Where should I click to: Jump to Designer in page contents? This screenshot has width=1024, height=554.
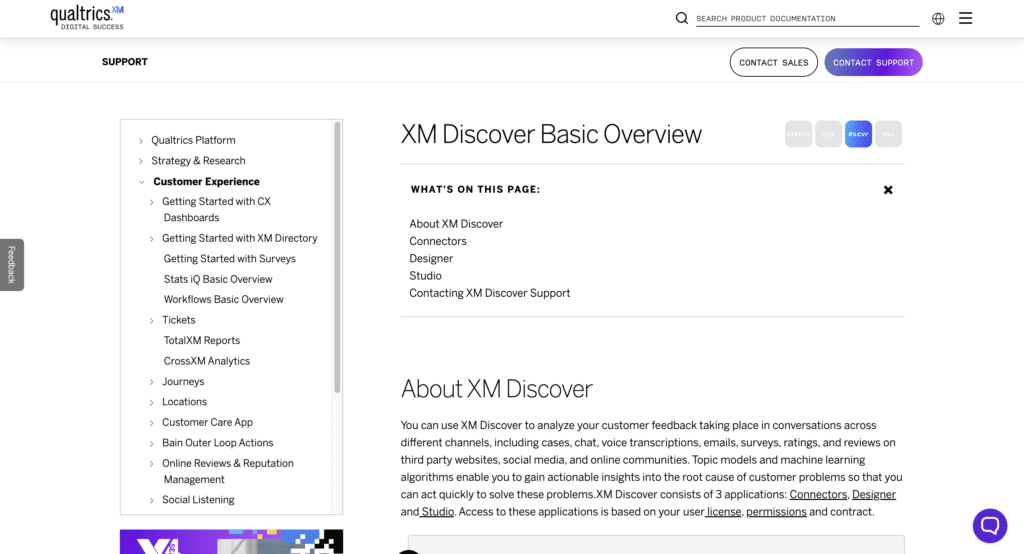click(x=431, y=258)
